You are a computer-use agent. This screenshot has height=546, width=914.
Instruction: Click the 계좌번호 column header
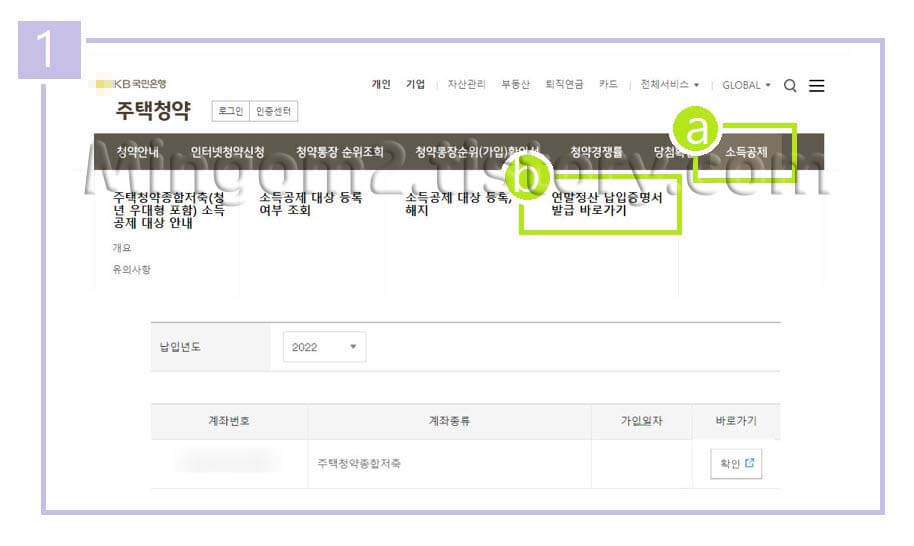229,421
